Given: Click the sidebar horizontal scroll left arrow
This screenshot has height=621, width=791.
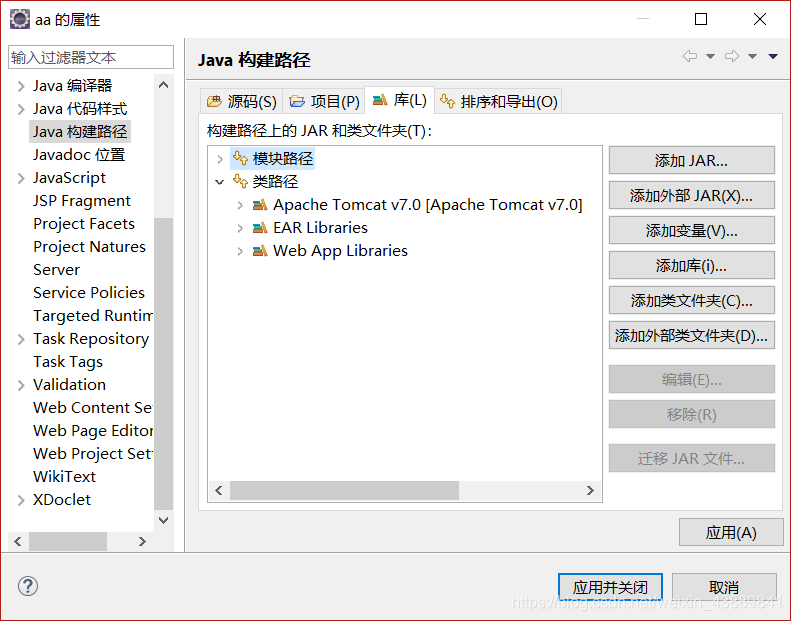Looking at the screenshot, I should (x=18, y=541).
